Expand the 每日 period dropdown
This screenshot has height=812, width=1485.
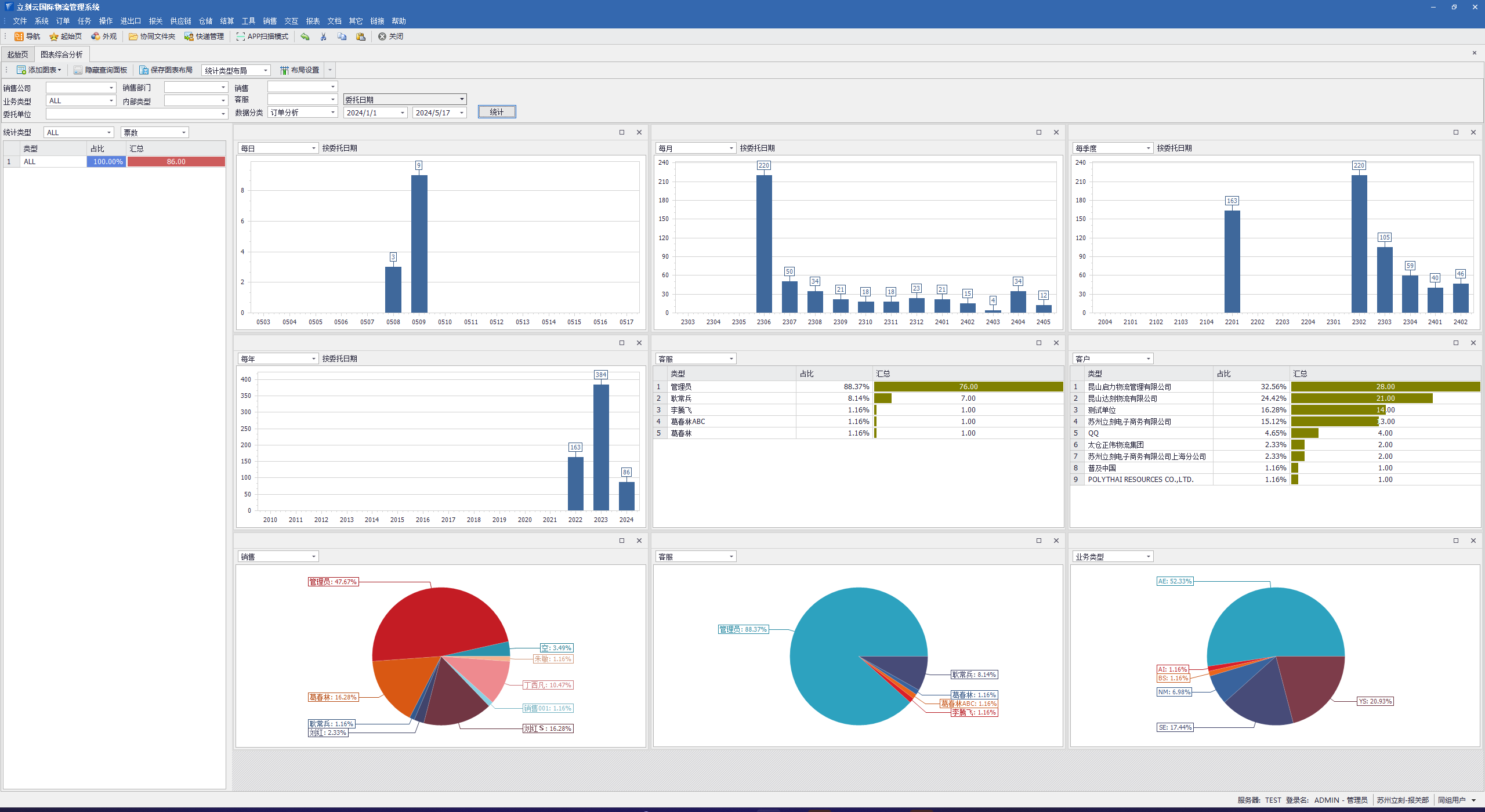pos(314,148)
